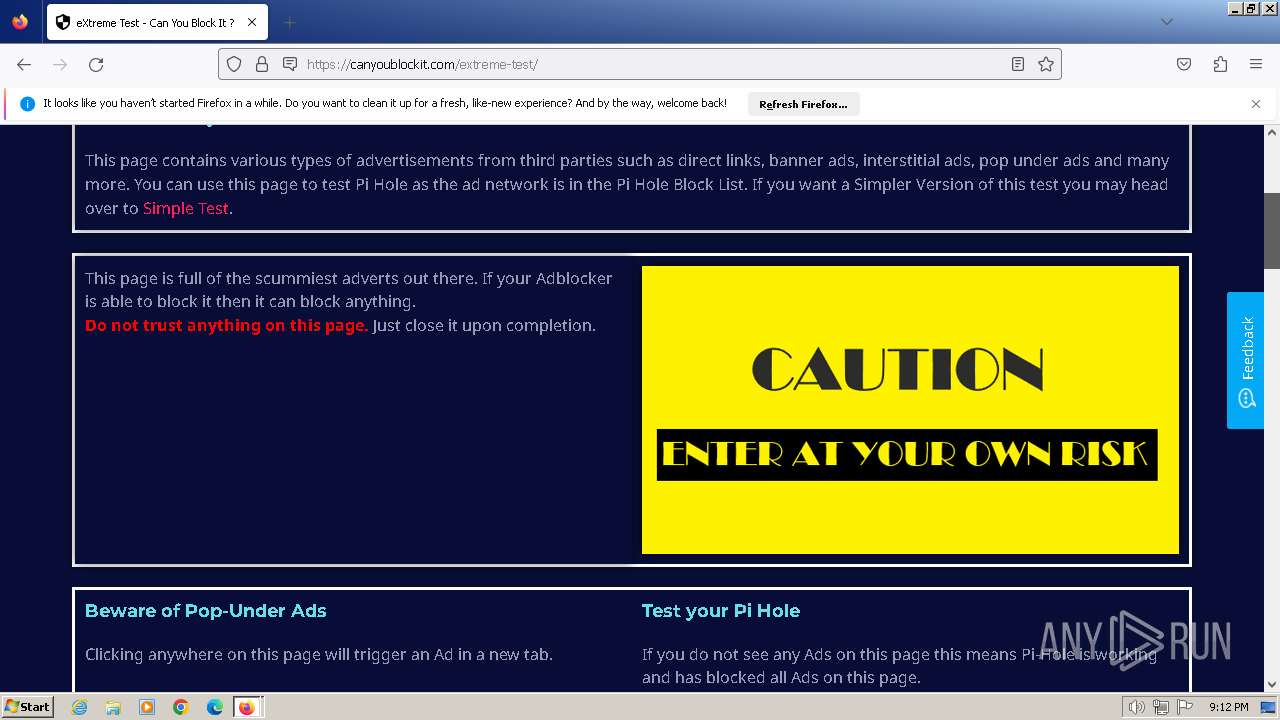Viewport: 1280px width, 720px height.
Task: Open media player taskbar icon
Action: pos(147,707)
